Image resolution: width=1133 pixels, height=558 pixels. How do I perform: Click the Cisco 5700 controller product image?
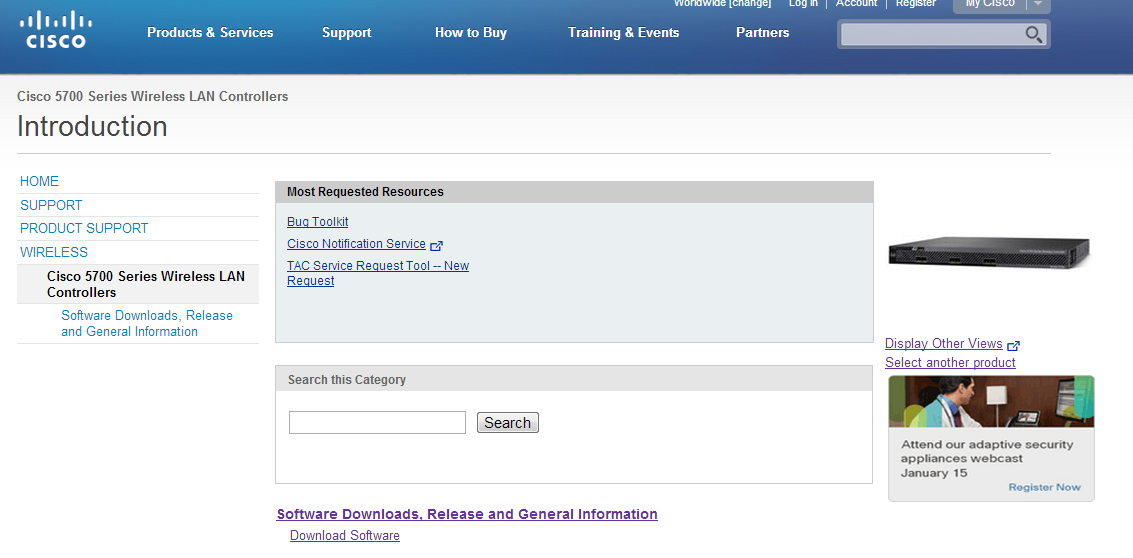pos(989,253)
